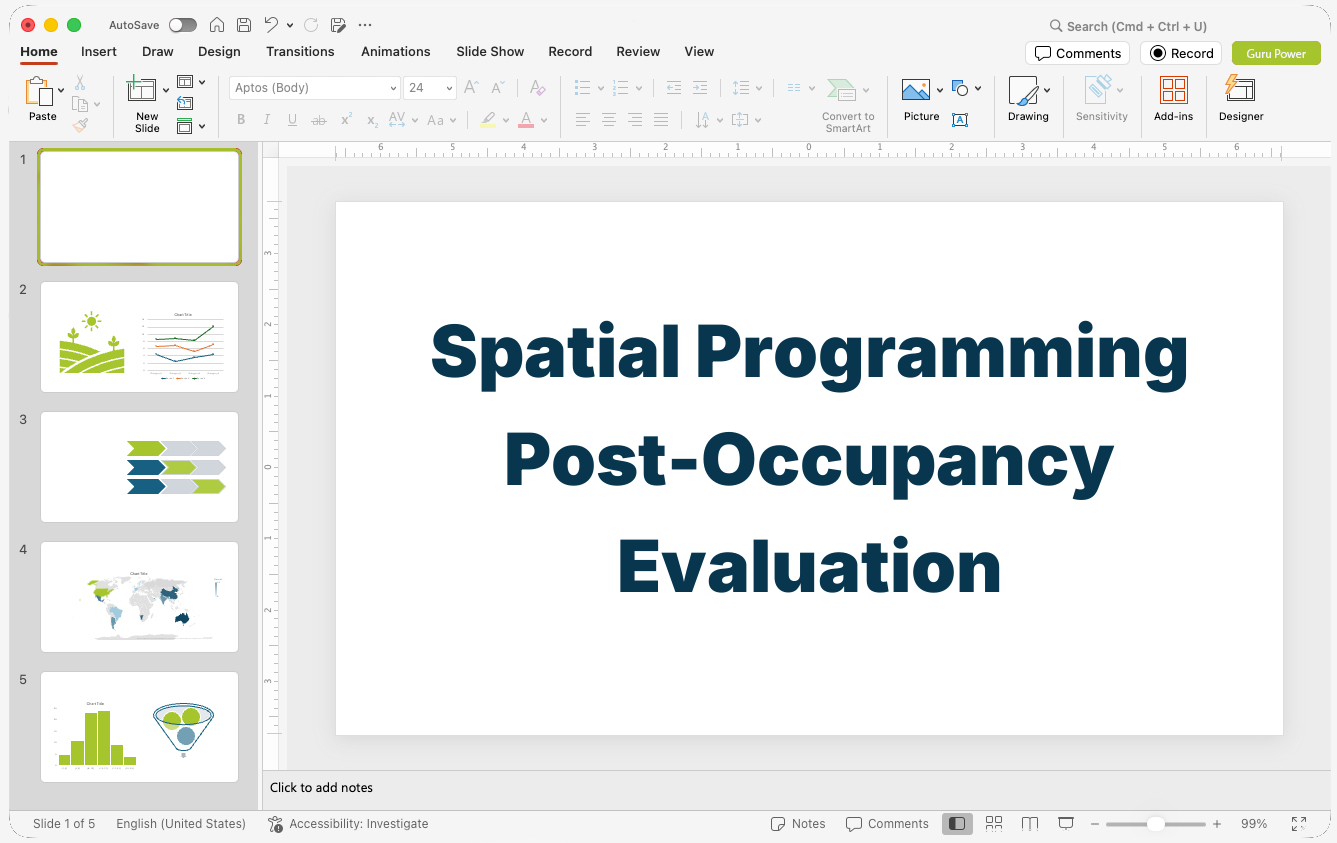Switch to the Transitions tab

point(300,52)
